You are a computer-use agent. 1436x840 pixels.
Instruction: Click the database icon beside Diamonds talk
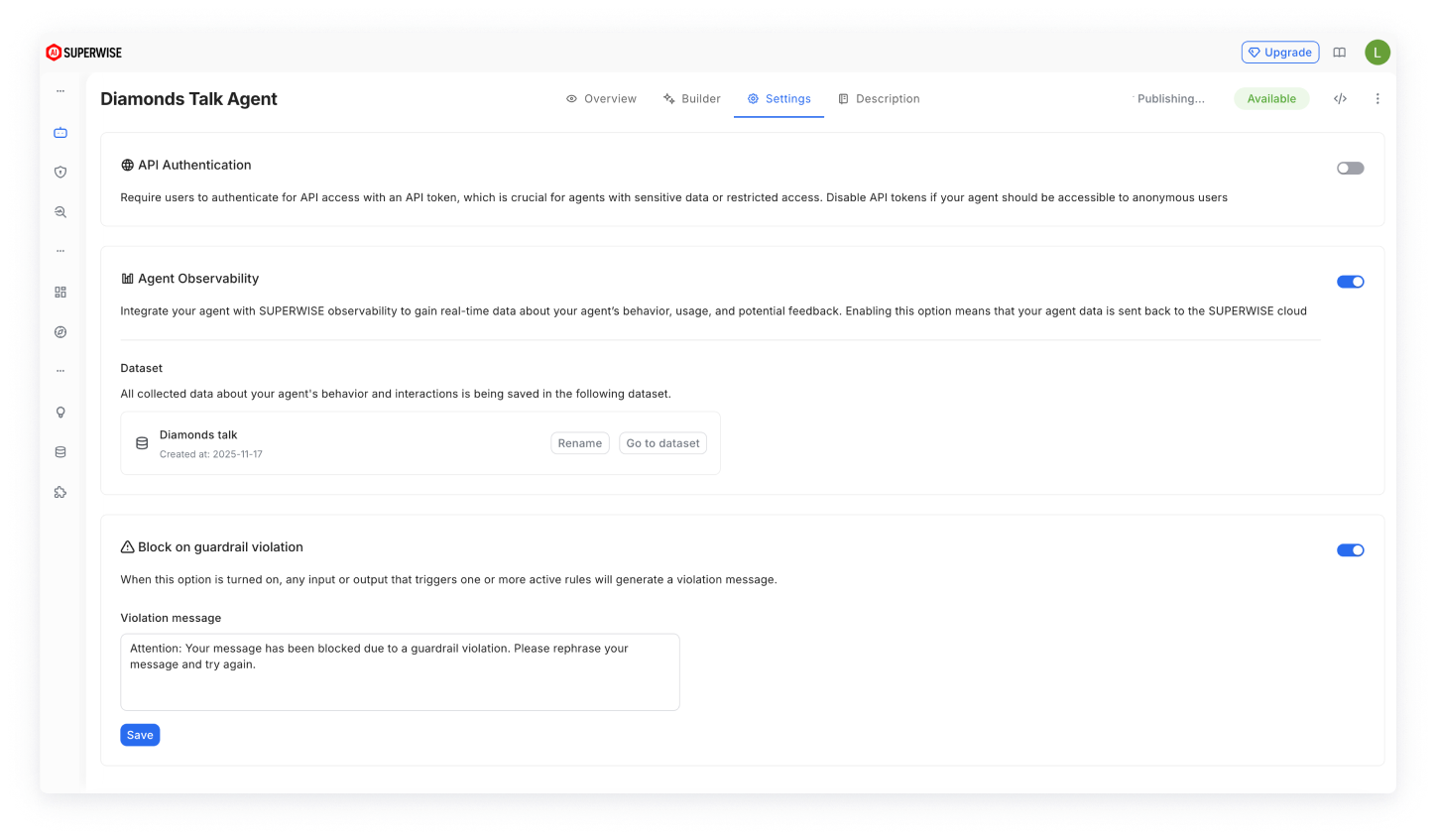tap(142, 443)
